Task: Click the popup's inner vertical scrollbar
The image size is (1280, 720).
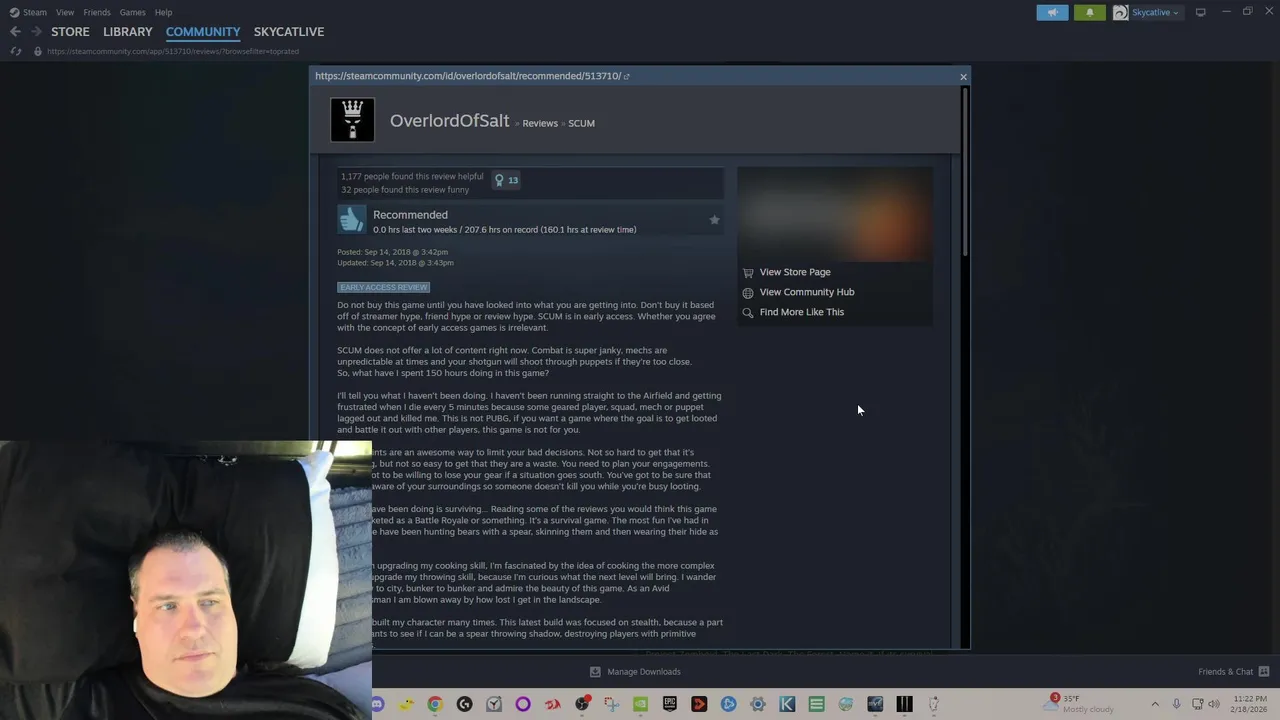Action: pos(965,170)
